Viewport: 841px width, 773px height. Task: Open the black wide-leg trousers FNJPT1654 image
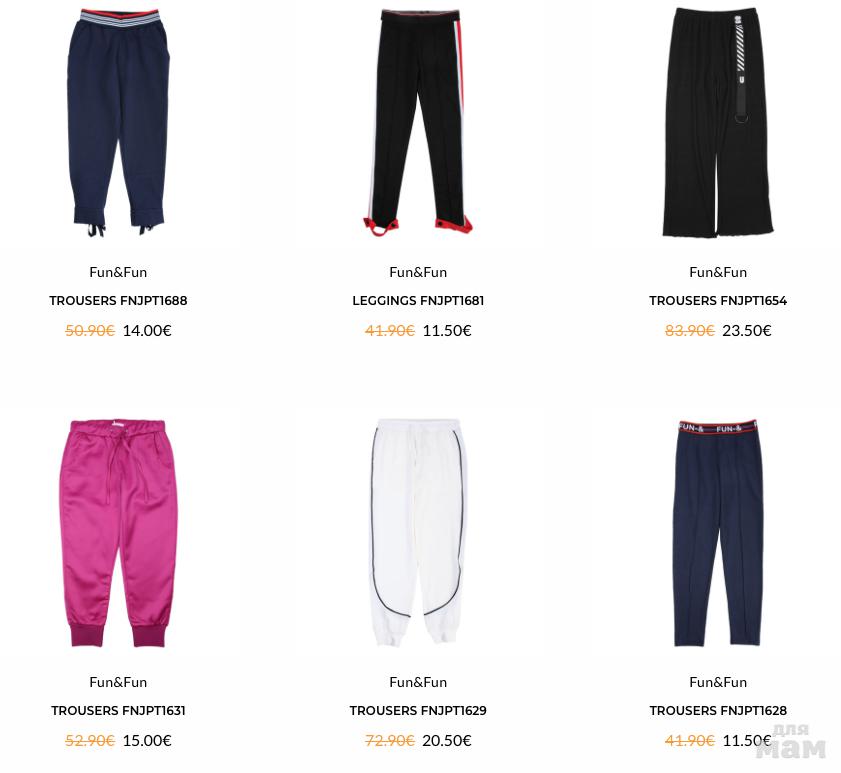point(718,122)
